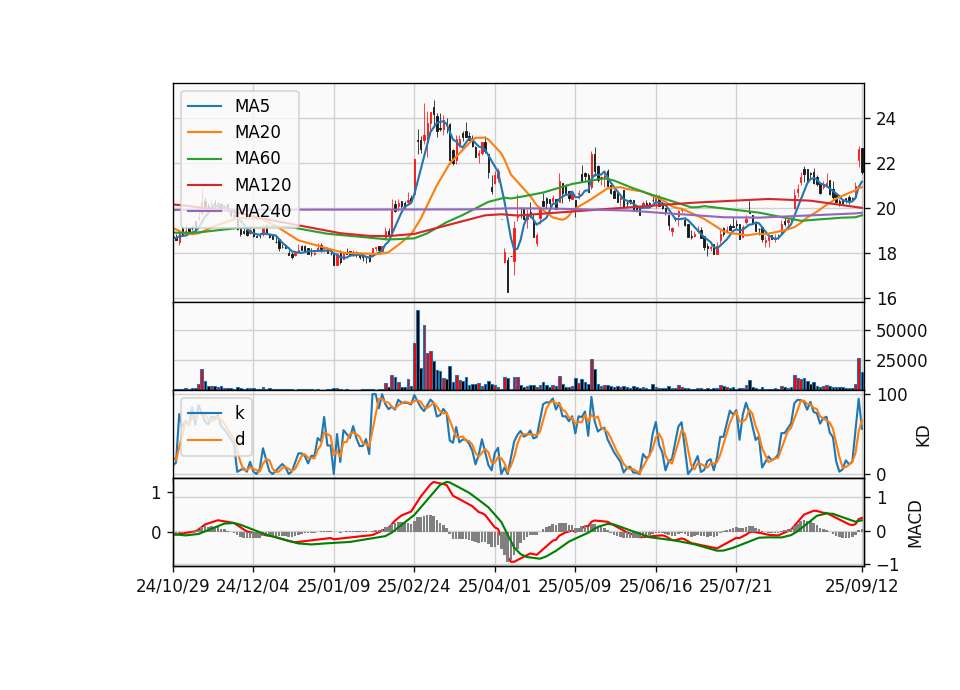The width and height of the screenshot is (960, 690).
Task: Click the 25/04/01 date axis label
Action: coord(494,586)
